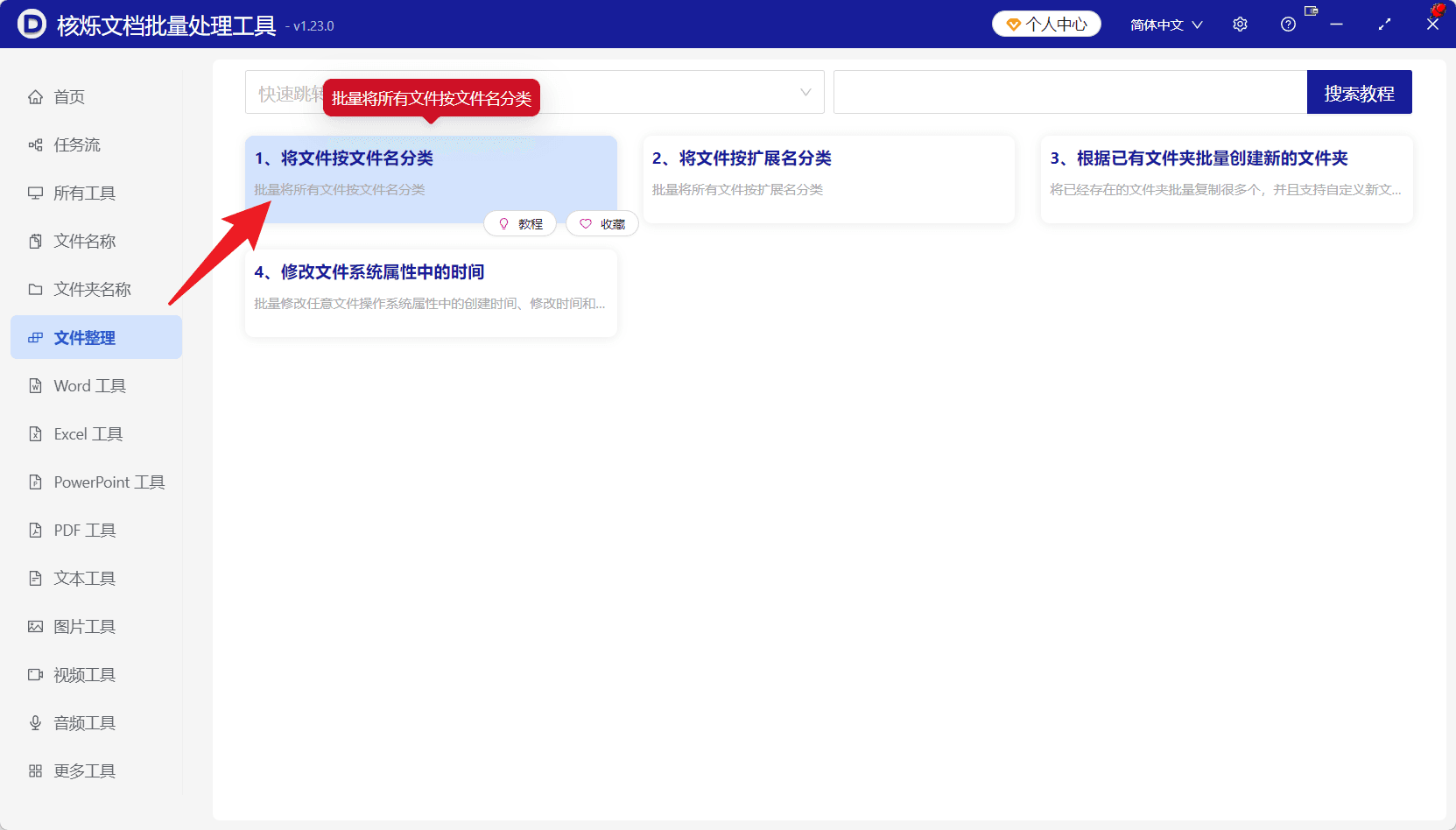Screen dimensions: 1456x830
Task: Select 所有工具 in sidebar
Action: pos(96,193)
